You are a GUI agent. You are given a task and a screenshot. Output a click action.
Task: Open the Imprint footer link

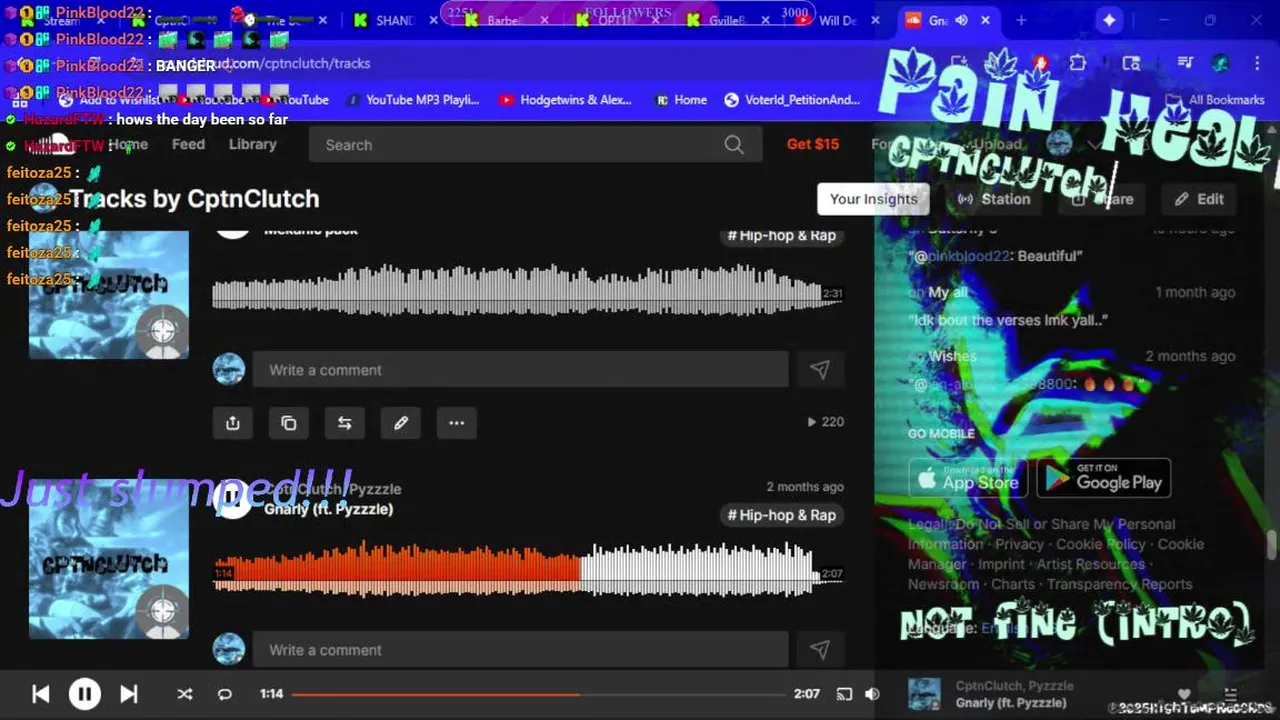click(x=1001, y=564)
